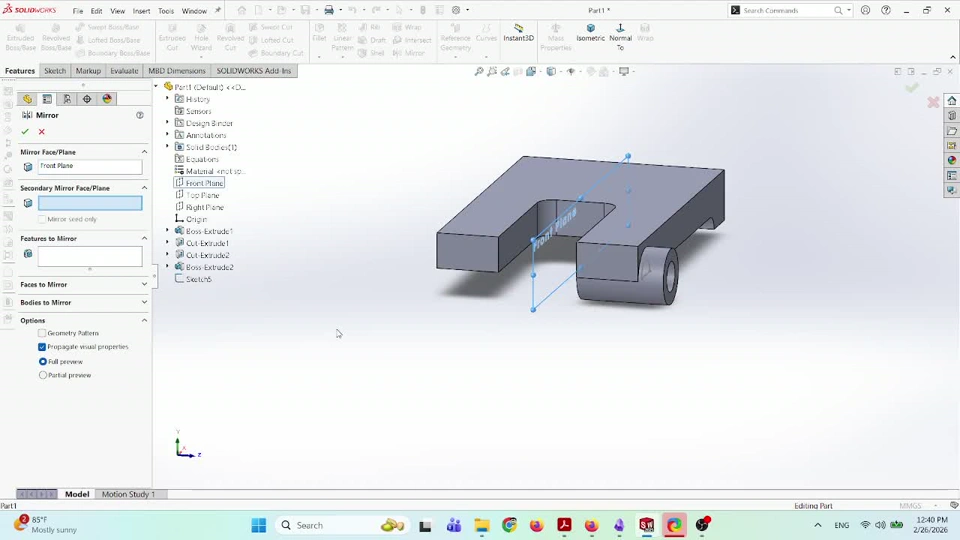This screenshot has width=960, height=540.
Task: Toggle the Mirror seed only checkbox
Action: [x=42, y=219]
